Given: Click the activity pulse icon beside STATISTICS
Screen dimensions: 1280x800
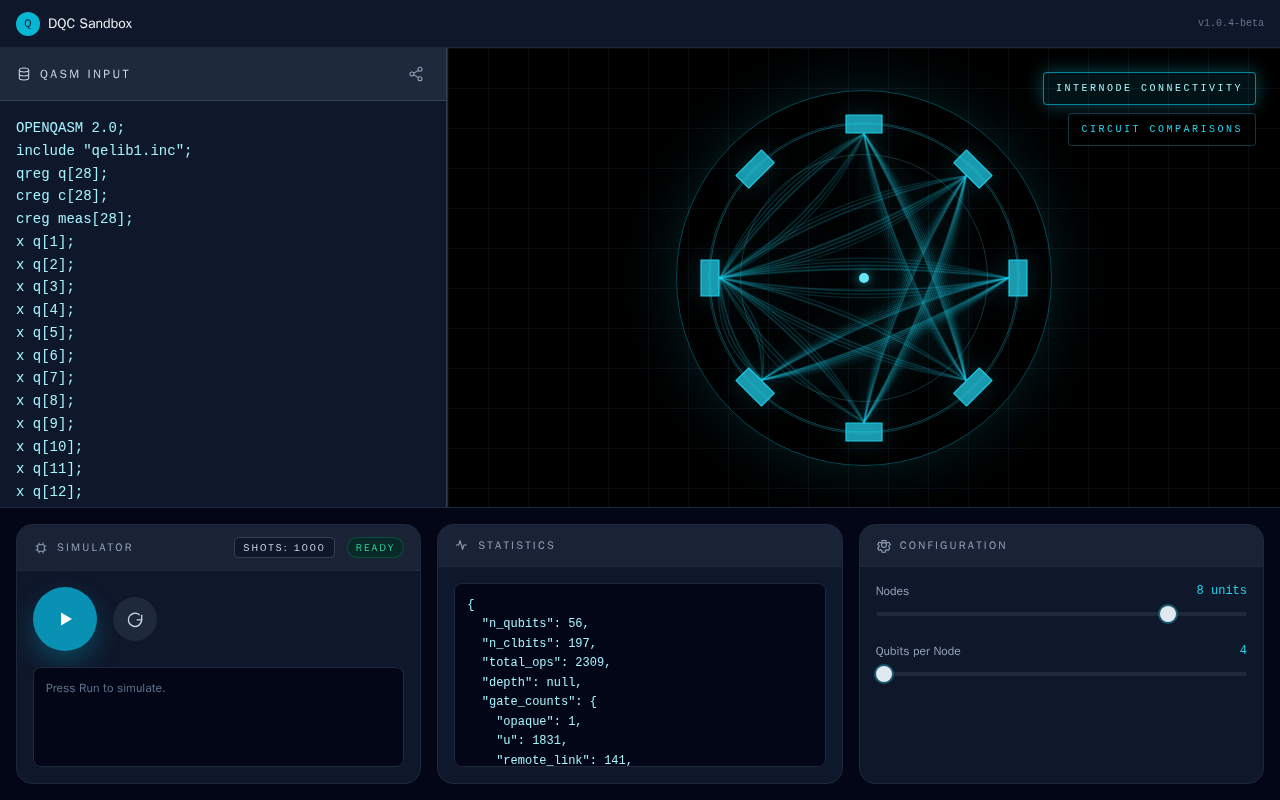Looking at the screenshot, I should (461, 546).
